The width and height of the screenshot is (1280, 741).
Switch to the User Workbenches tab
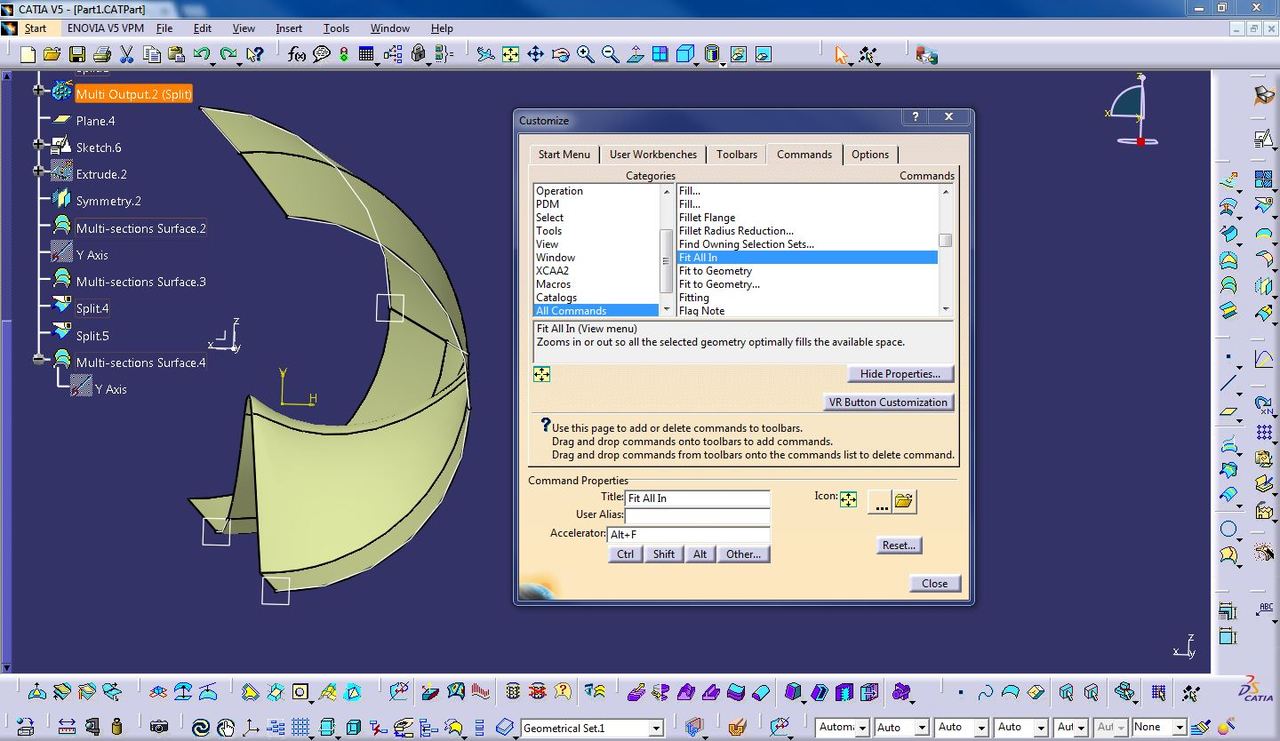pyautogui.click(x=653, y=154)
